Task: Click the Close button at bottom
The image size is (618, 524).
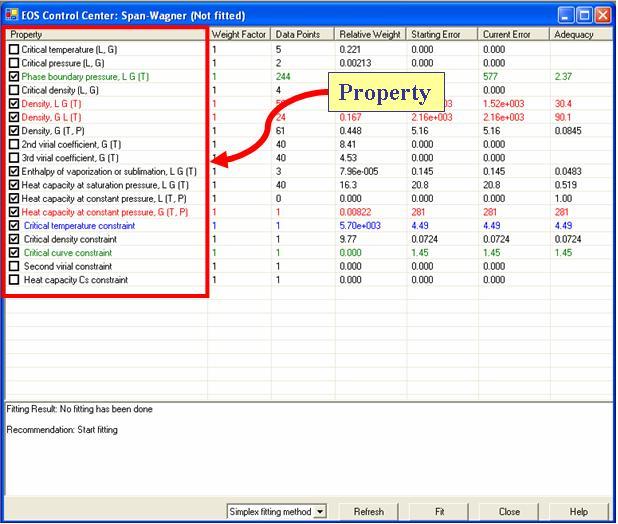Action: coord(509,512)
